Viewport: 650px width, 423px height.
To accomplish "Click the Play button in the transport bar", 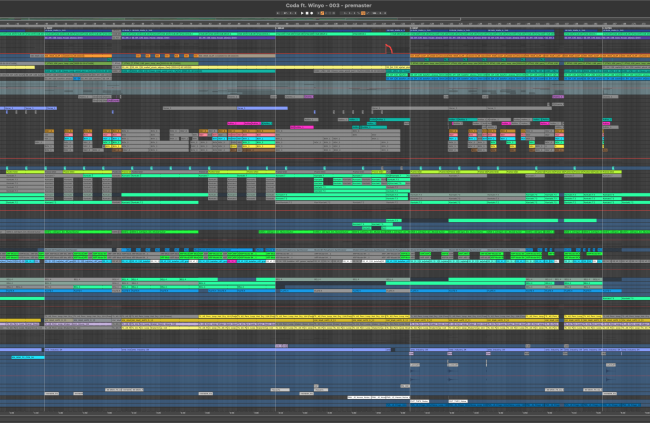I will click(302, 13).
